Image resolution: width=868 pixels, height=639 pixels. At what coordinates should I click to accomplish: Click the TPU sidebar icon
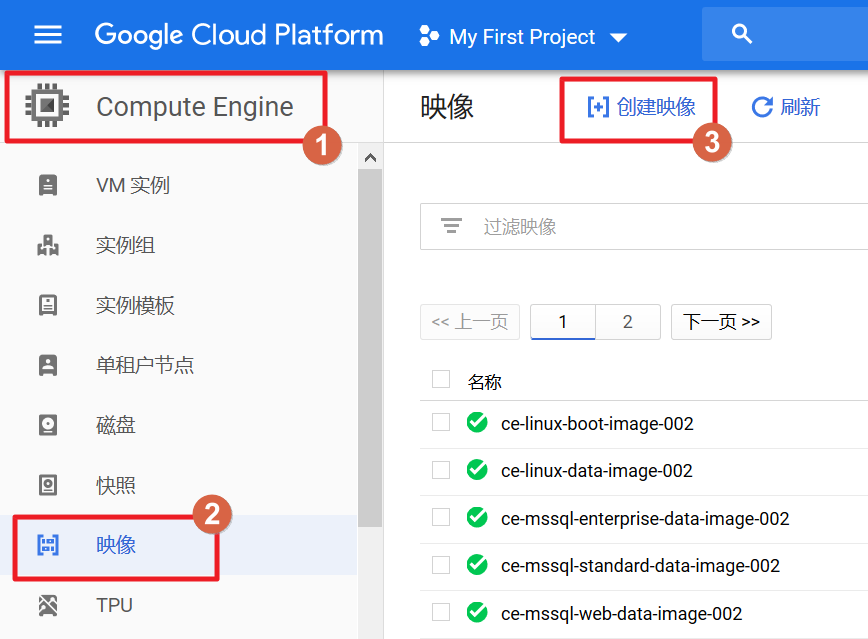(x=48, y=605)
